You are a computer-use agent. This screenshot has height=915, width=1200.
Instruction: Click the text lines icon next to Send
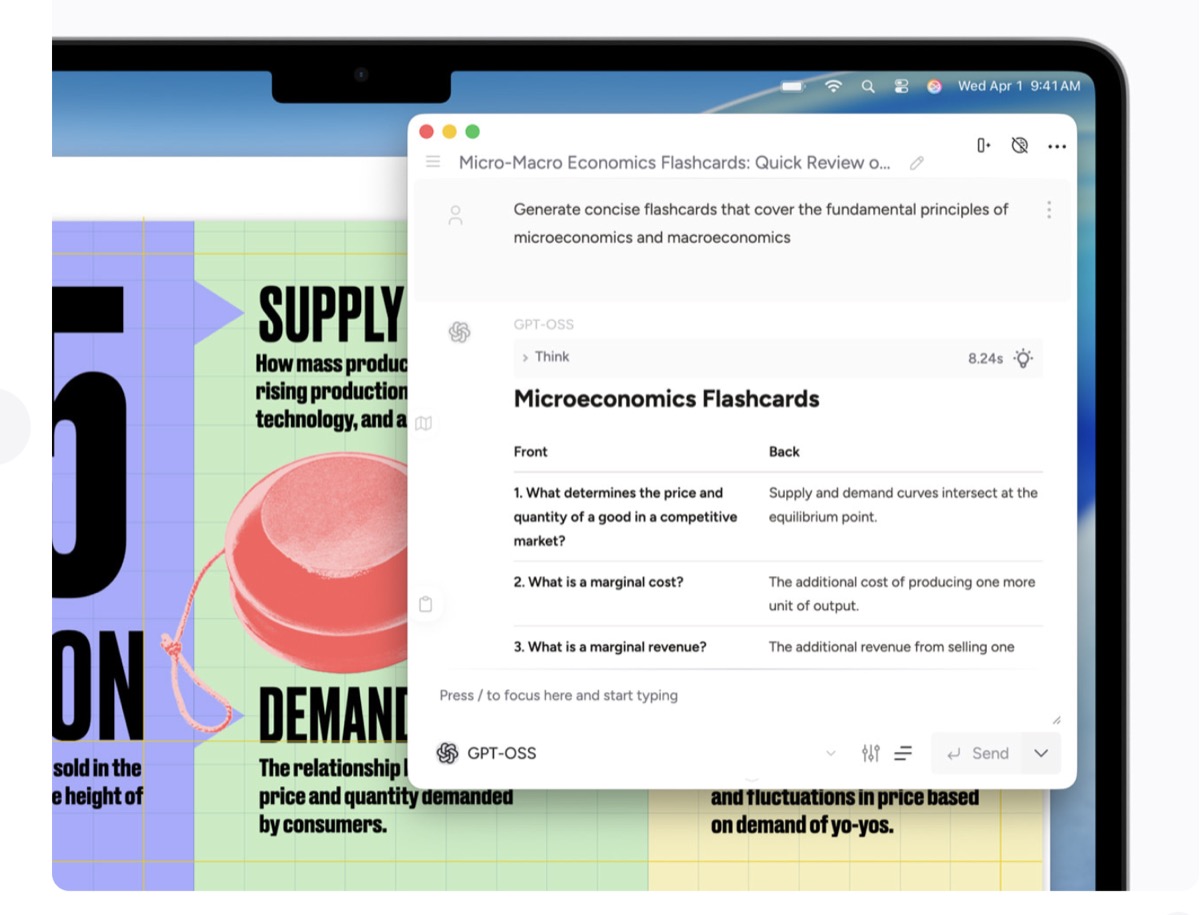(x=903, y=753)
